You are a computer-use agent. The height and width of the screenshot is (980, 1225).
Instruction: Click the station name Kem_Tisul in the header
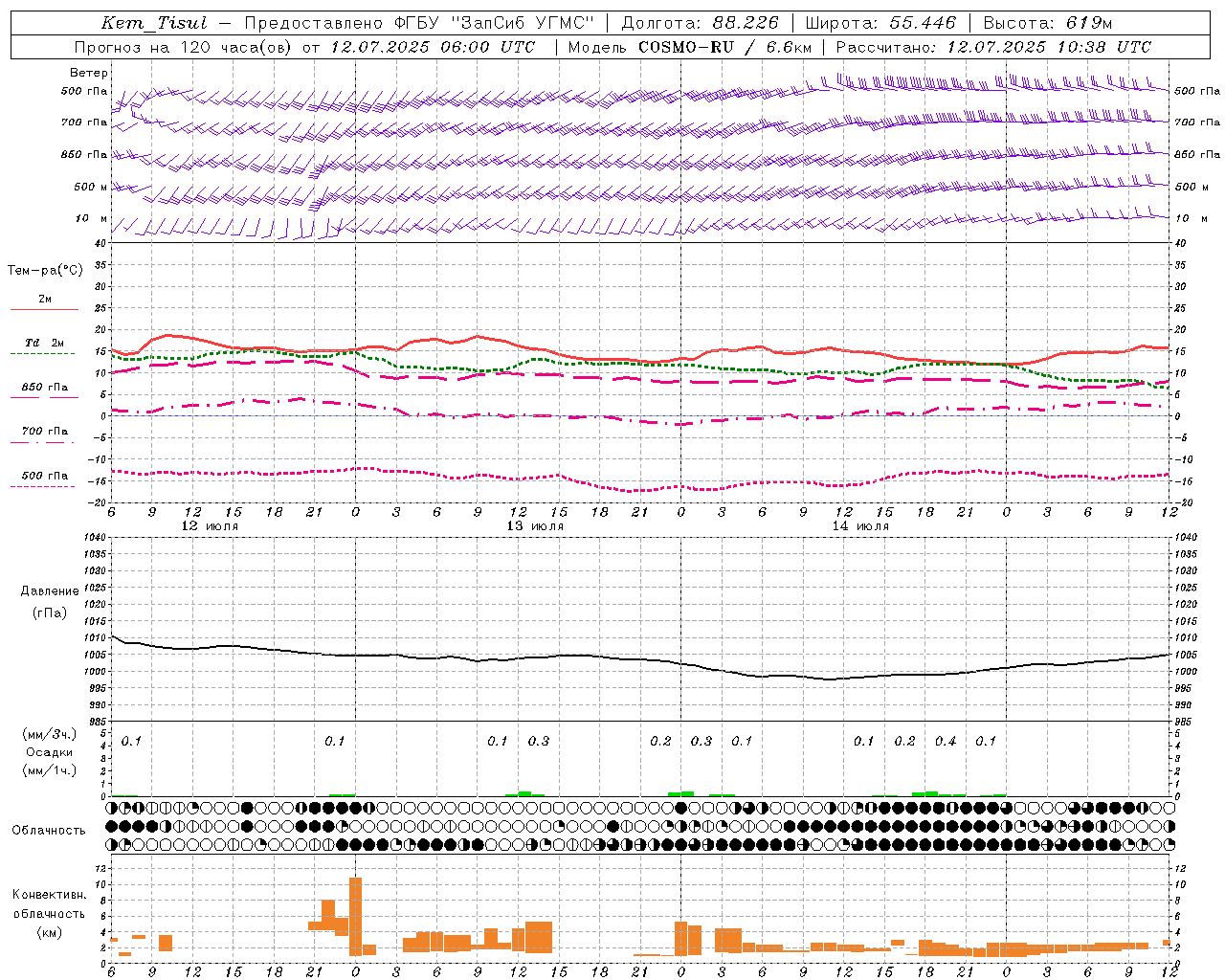coord(154,23)
